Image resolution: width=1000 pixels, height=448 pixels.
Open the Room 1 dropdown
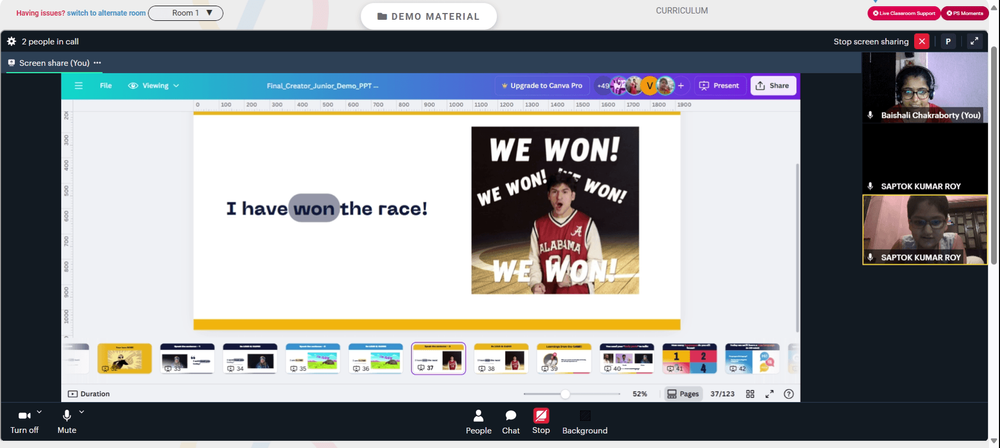click(x=186, y=13)
